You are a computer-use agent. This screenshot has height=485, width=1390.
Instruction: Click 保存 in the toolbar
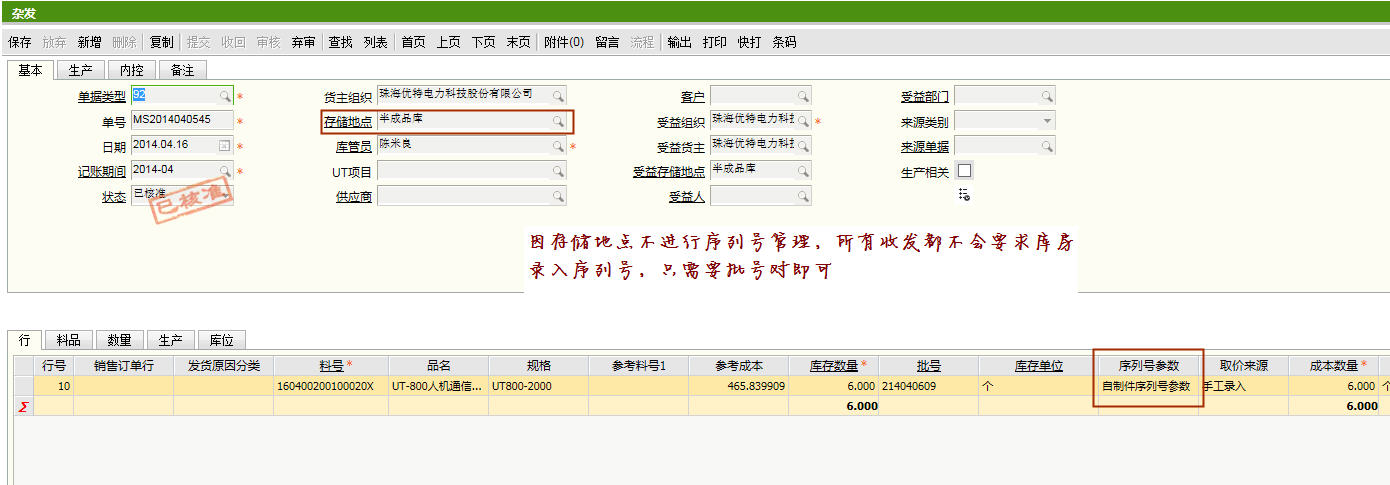click(20, 42)
